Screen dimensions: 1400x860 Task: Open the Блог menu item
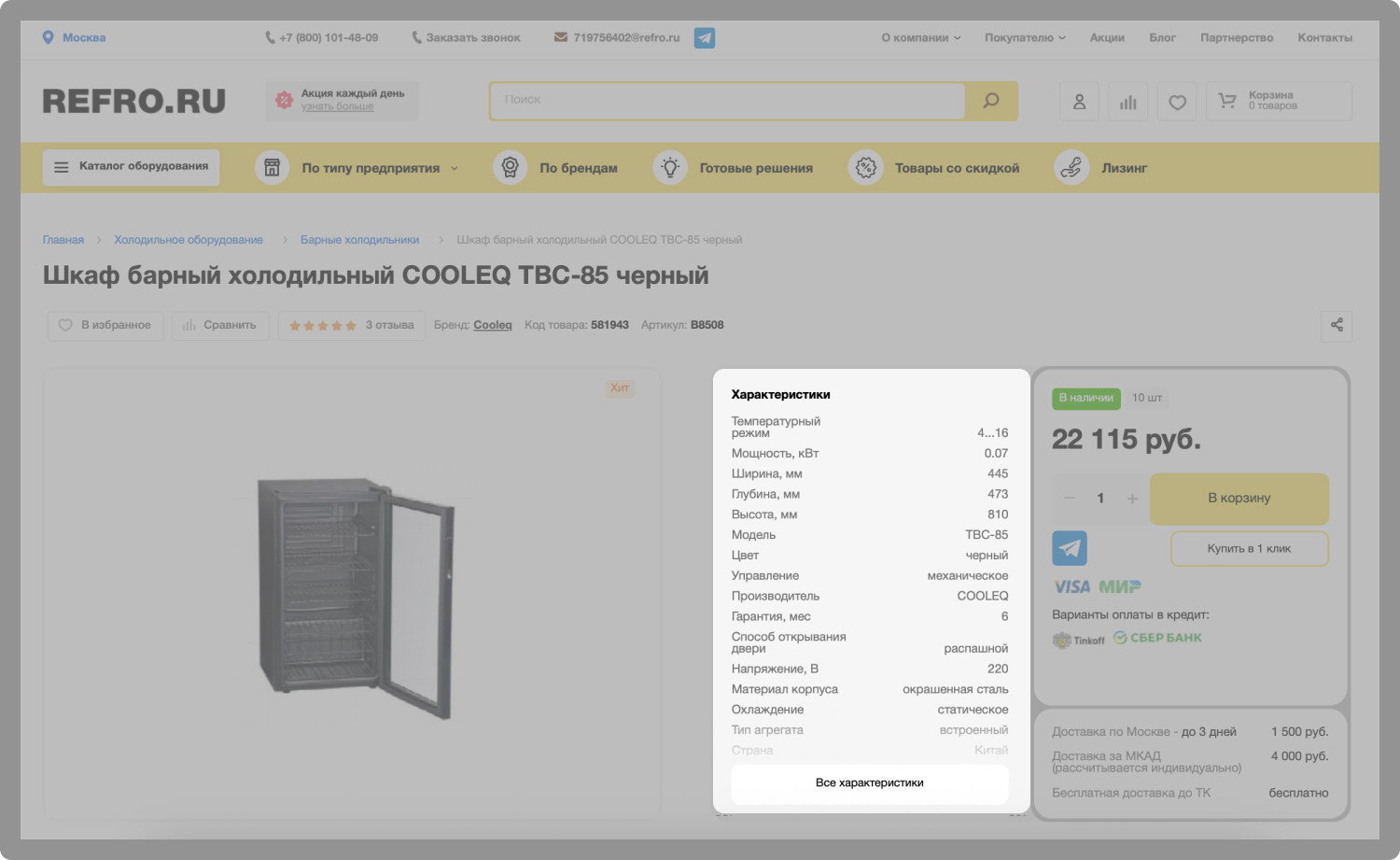click(1162, 38)
